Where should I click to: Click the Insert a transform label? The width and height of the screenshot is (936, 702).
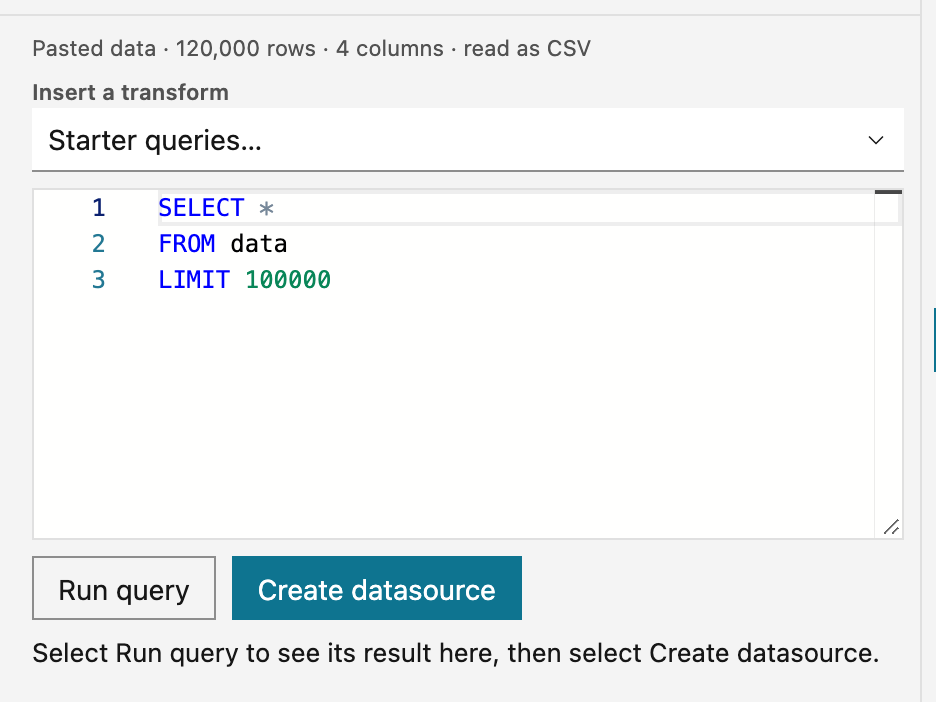tap(130, 93)
